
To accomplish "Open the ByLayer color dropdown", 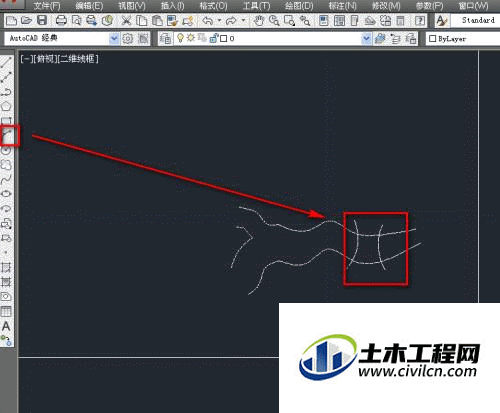I will 463,39.
